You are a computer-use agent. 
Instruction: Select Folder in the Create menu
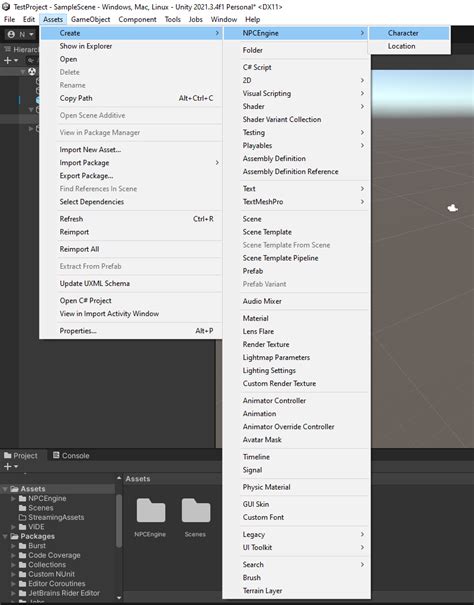(x=296, y=50)
